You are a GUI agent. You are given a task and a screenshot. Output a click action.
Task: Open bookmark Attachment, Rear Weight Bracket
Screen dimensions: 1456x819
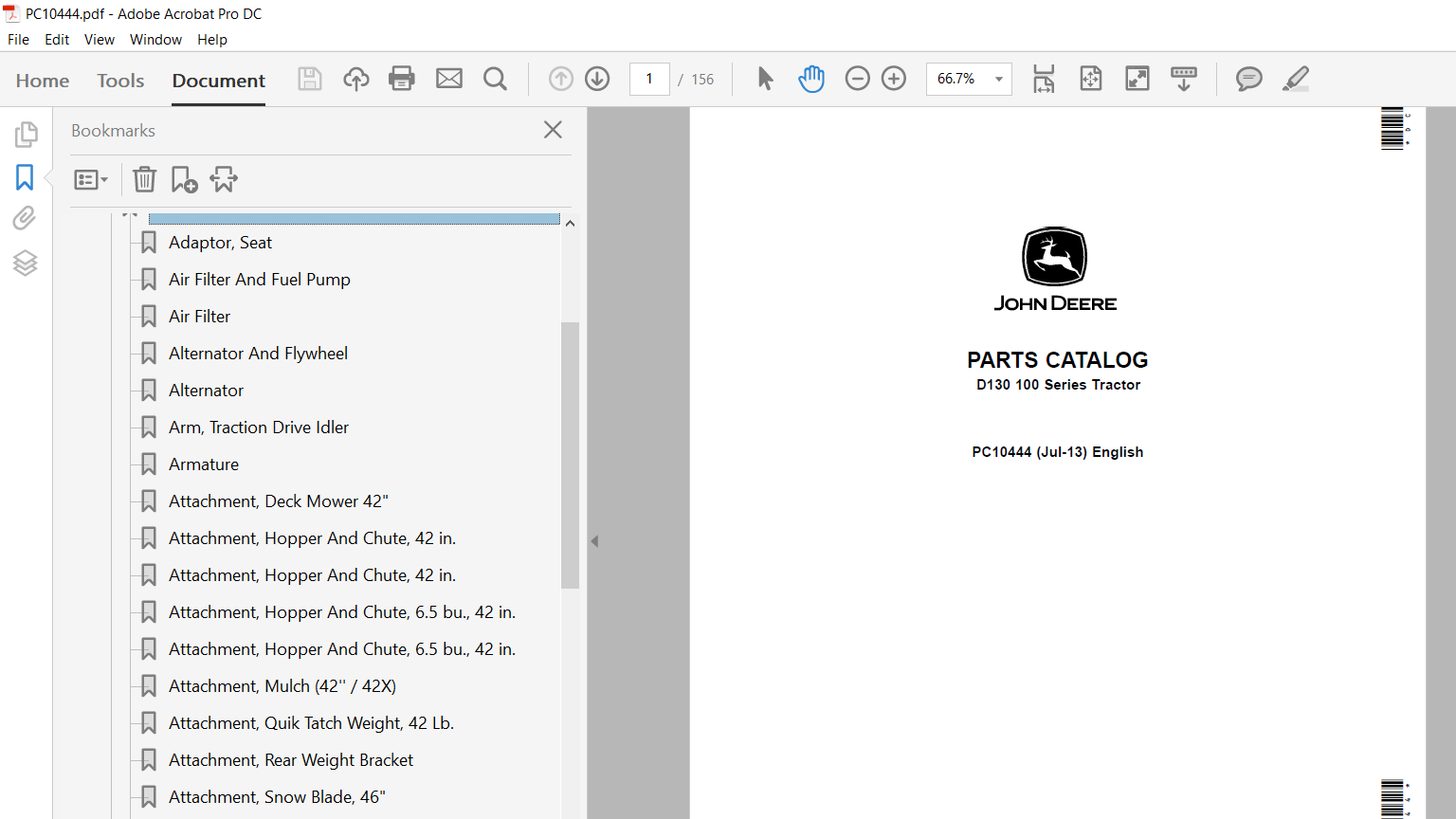[291, 760]
